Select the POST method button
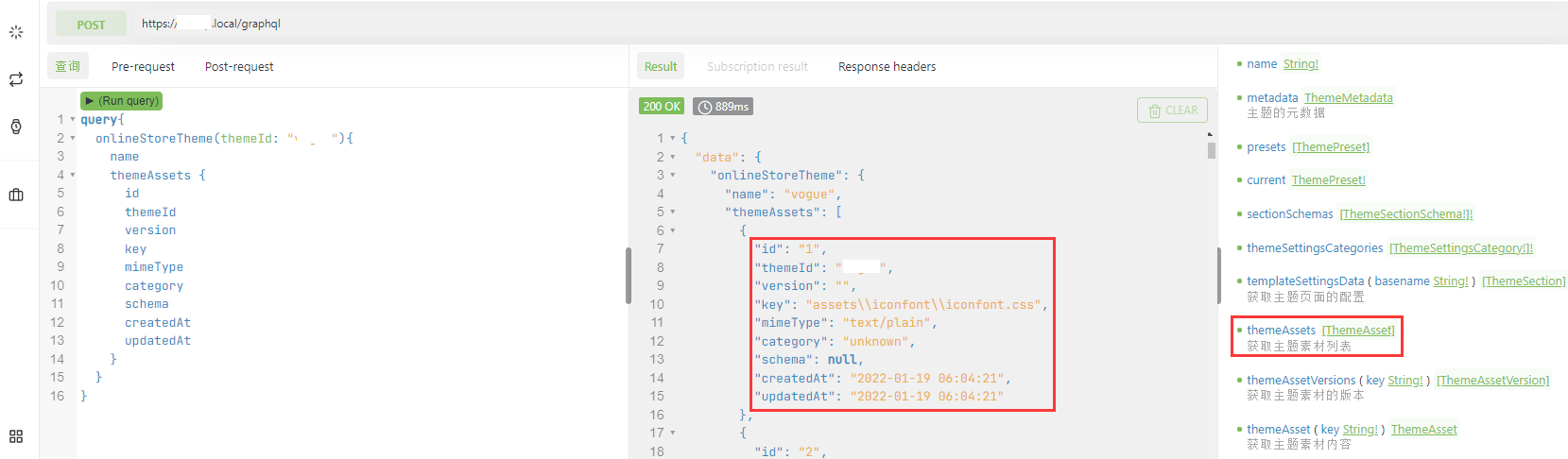 [91, 25]
